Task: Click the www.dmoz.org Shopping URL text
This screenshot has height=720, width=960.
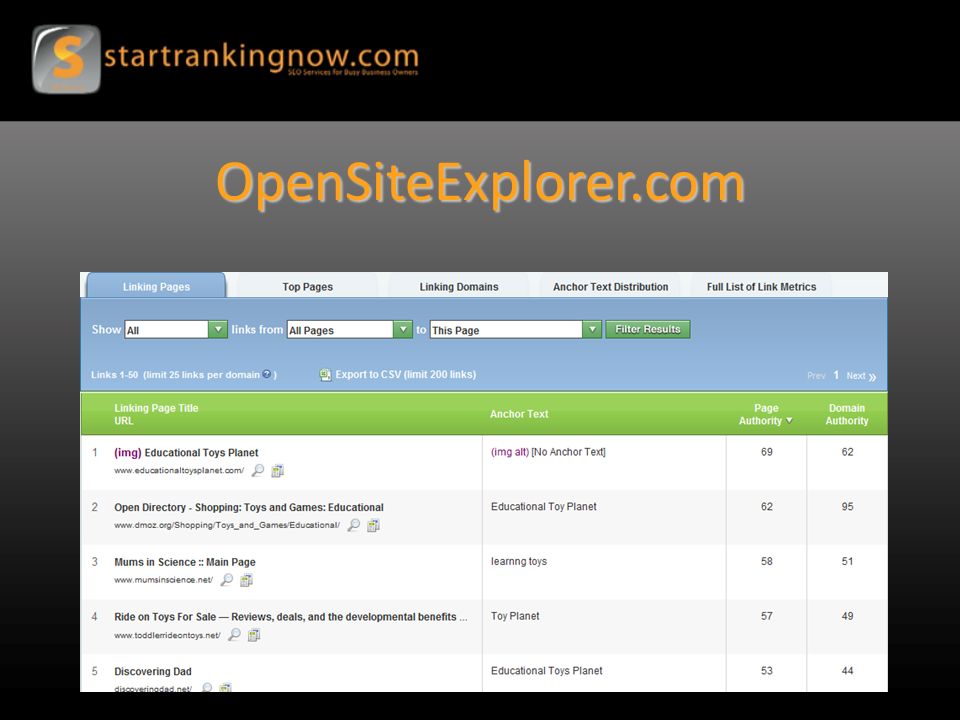Action: tap(227, 525)
